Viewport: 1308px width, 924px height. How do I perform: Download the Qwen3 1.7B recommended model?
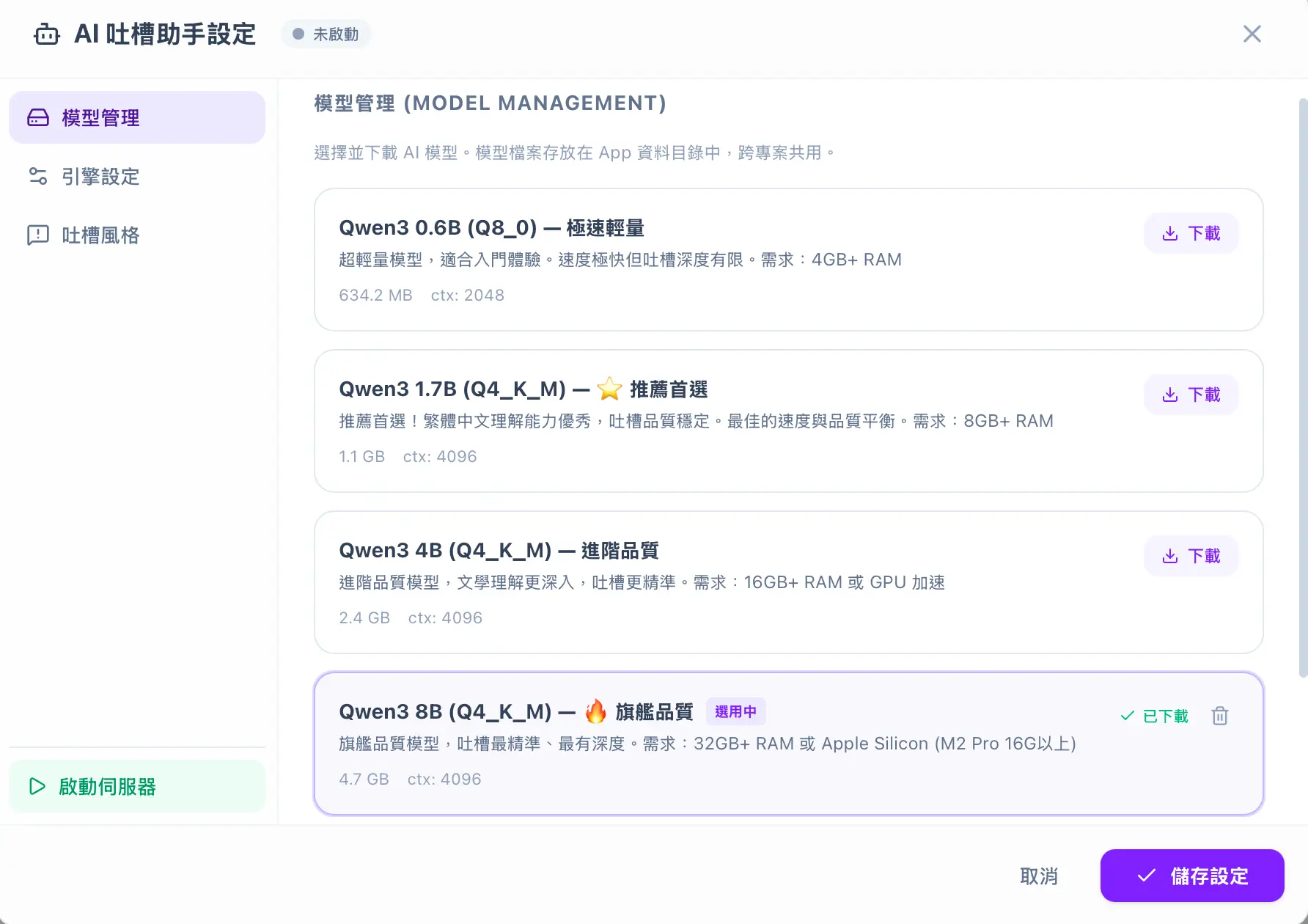tap(1191, 395)
